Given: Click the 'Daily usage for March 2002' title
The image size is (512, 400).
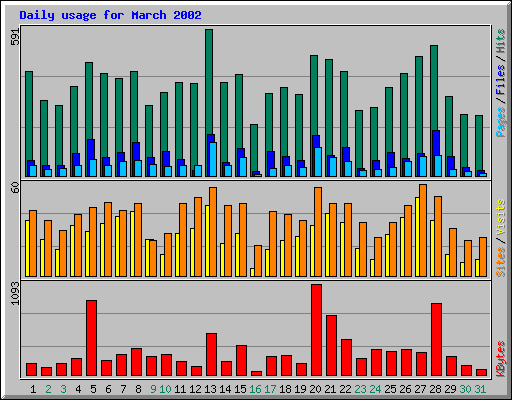Looking at the screenshot, I should [110, 15].
